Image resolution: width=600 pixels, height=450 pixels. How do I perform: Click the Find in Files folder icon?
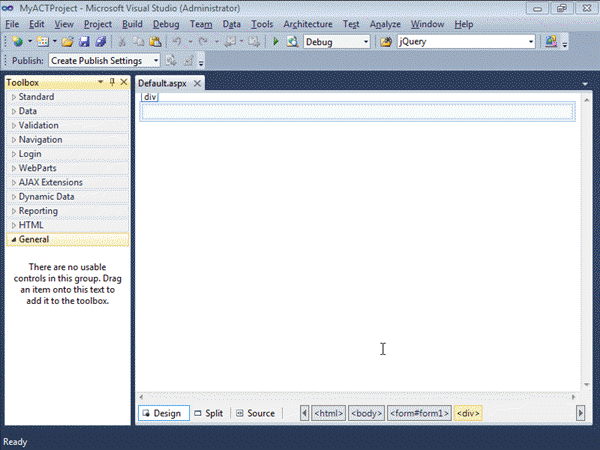(x=386, y=41)
